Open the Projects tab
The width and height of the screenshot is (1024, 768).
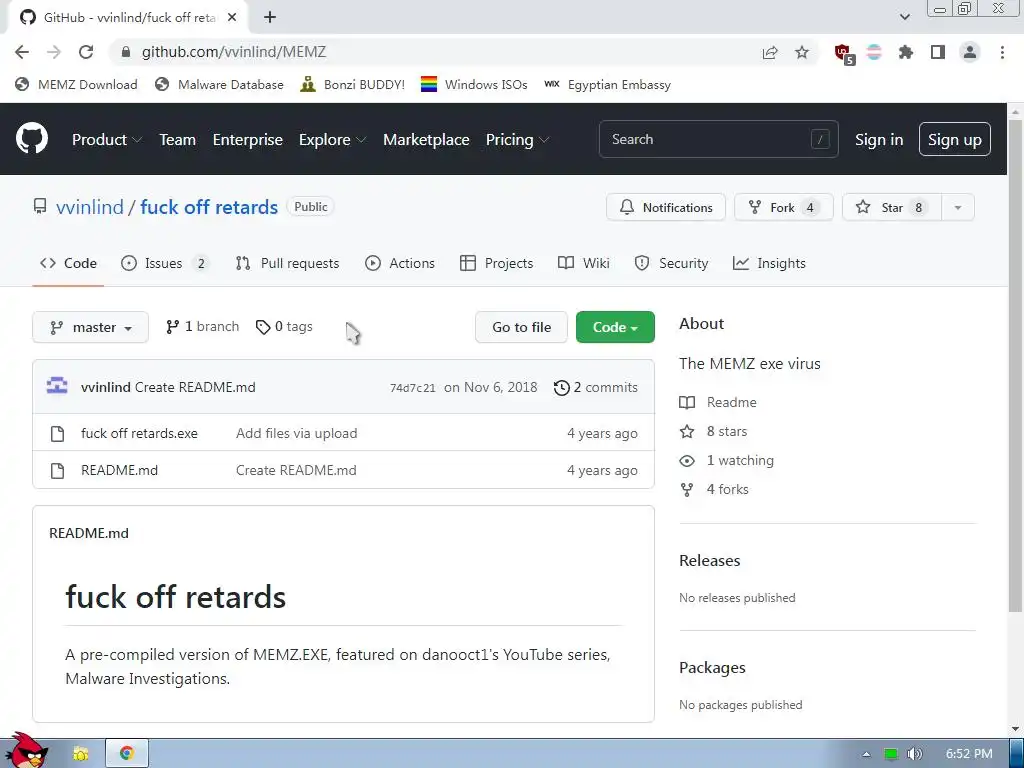tap(496, 263)
